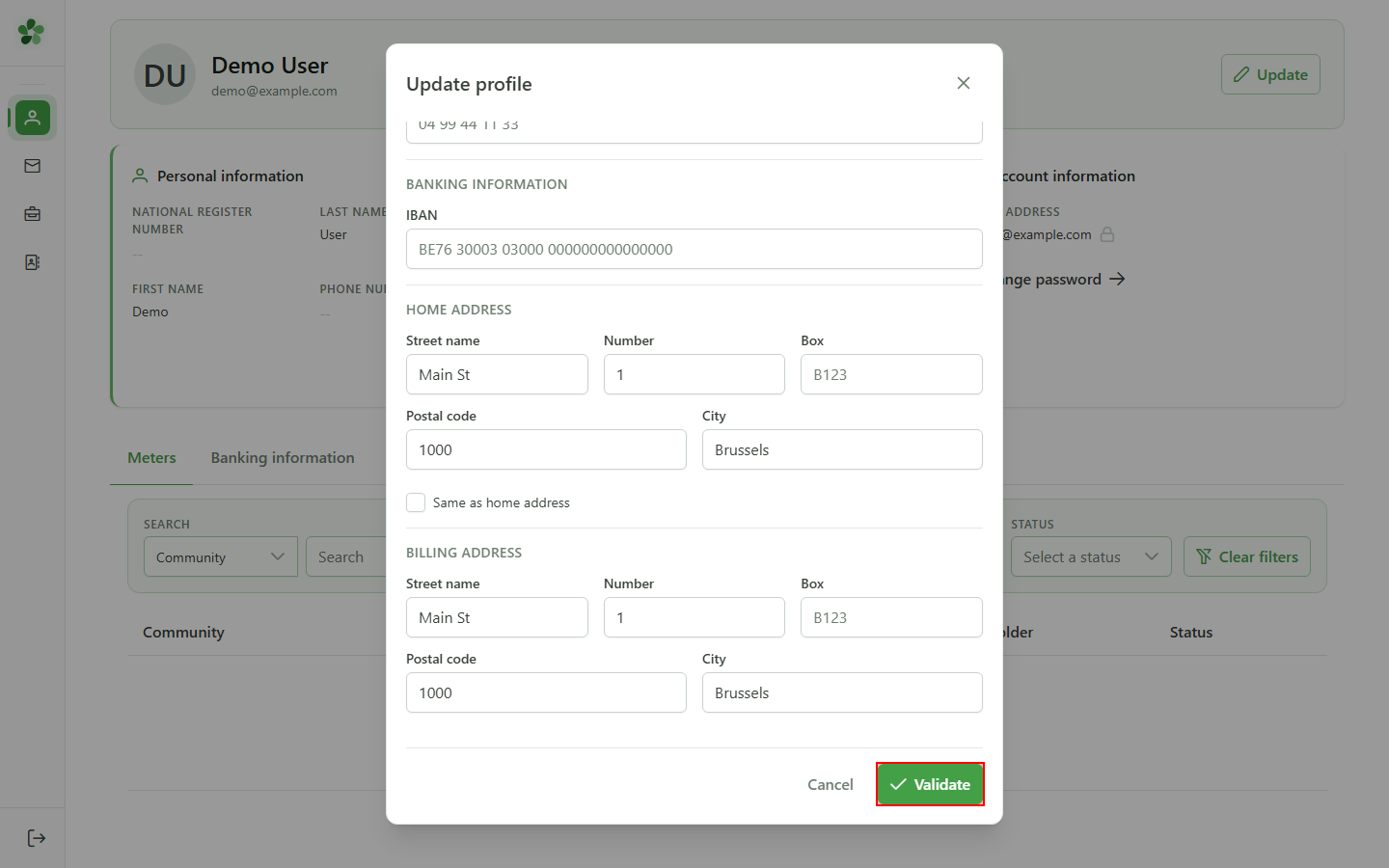This screenshot has height=868, width=1389.
Task: Click billing address Number field
Action: click(x=694, y=617)
